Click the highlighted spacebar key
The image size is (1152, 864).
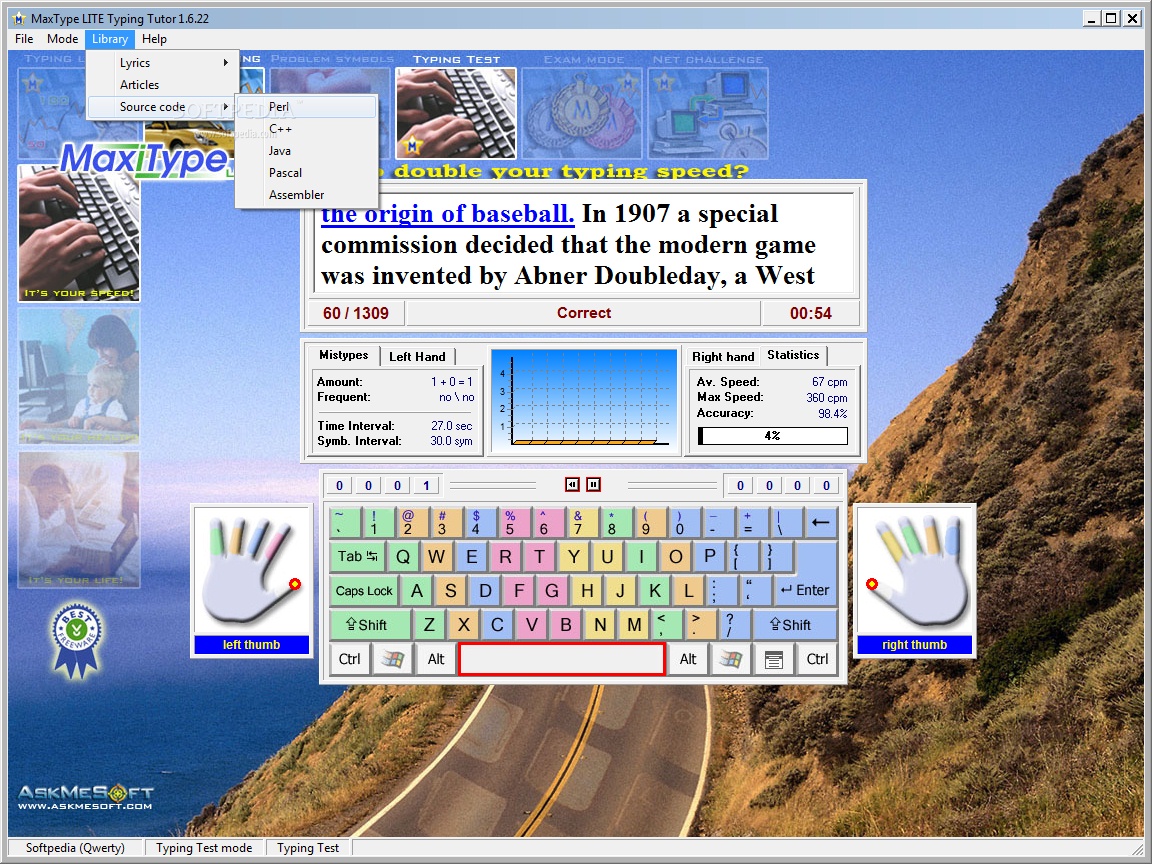pos(562,659)
